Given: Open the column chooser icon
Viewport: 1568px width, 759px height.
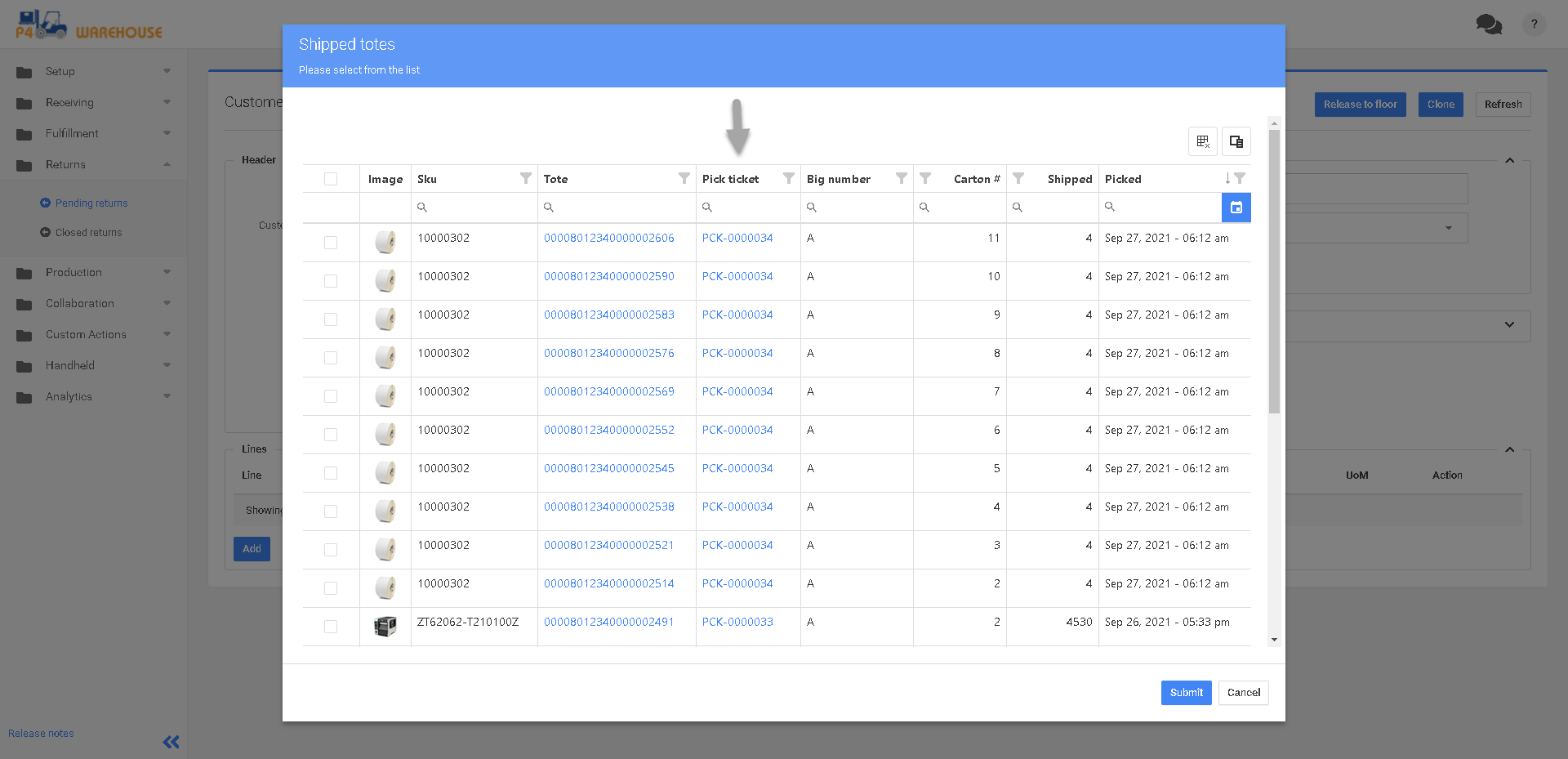Looking at the screenshot, I should (1236, 141).
